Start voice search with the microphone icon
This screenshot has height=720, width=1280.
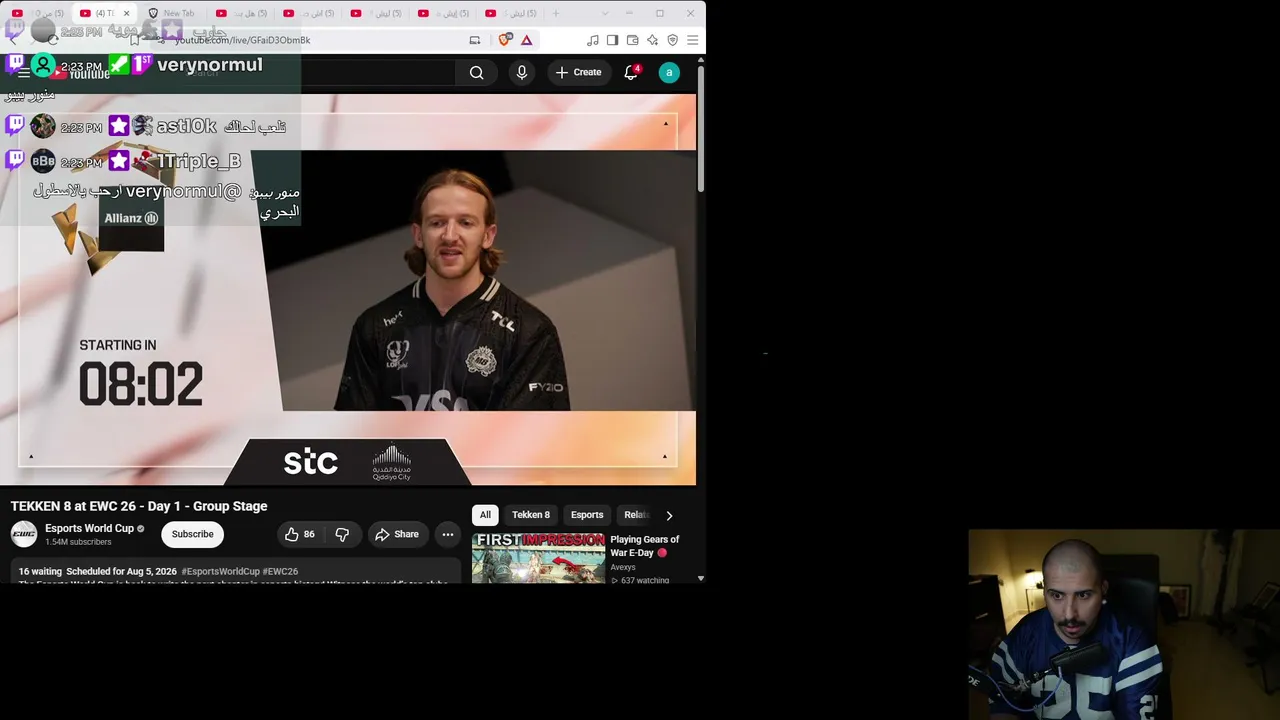point(521,72)
